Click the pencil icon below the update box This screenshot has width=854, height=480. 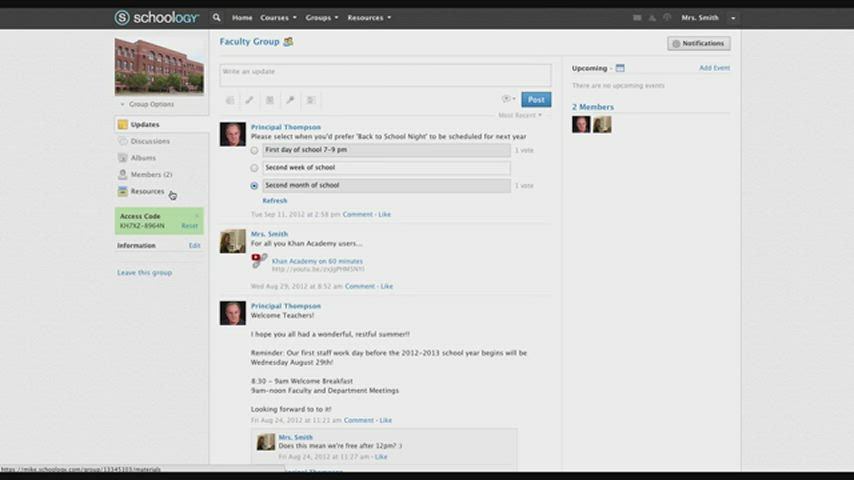pos(249,100)
